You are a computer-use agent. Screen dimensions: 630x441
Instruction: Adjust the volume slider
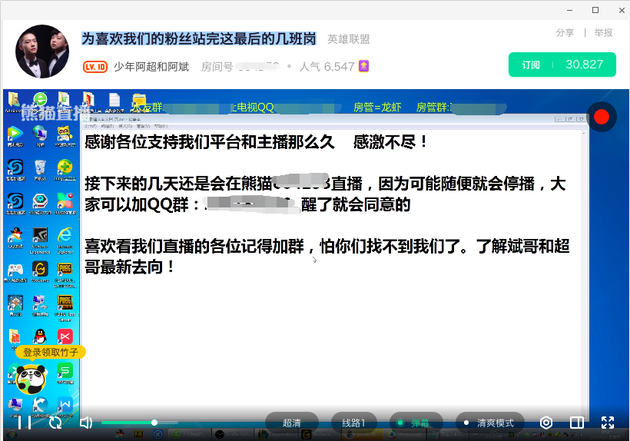154,423
